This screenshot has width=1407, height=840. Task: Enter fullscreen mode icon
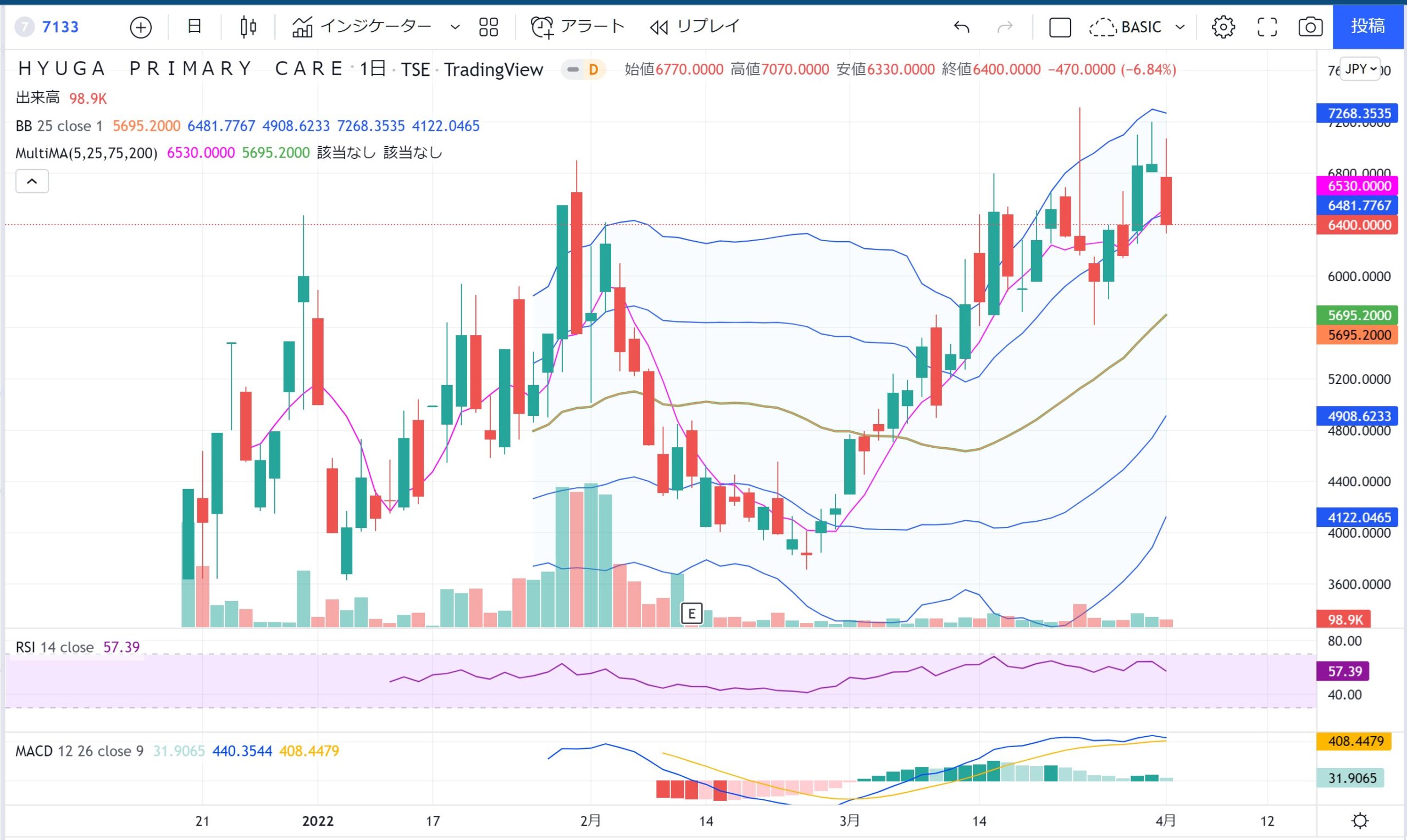(x=1267, y=27)
